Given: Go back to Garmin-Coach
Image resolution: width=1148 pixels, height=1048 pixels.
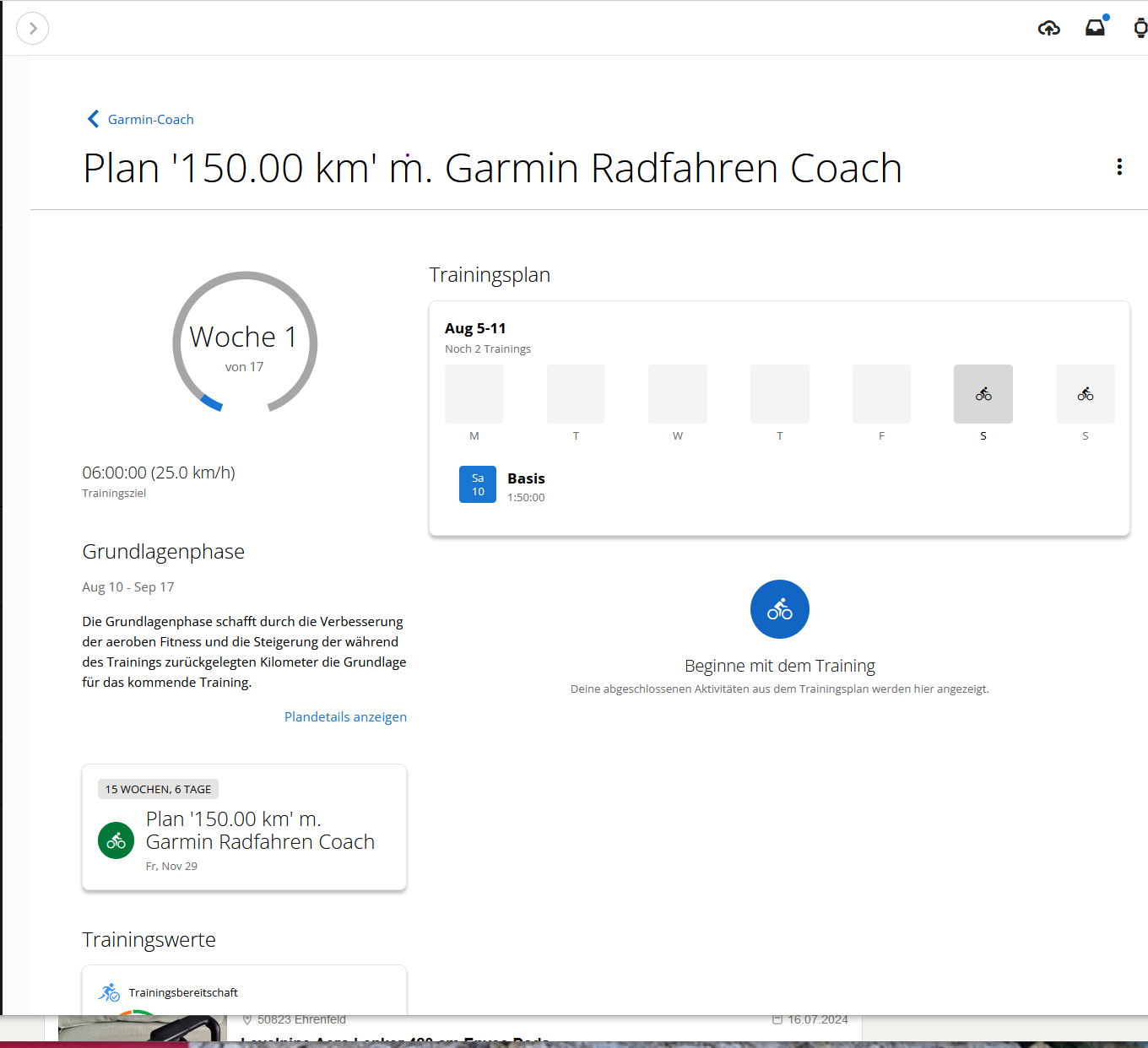Looking at the screenshot, I should tap(150, 119).
